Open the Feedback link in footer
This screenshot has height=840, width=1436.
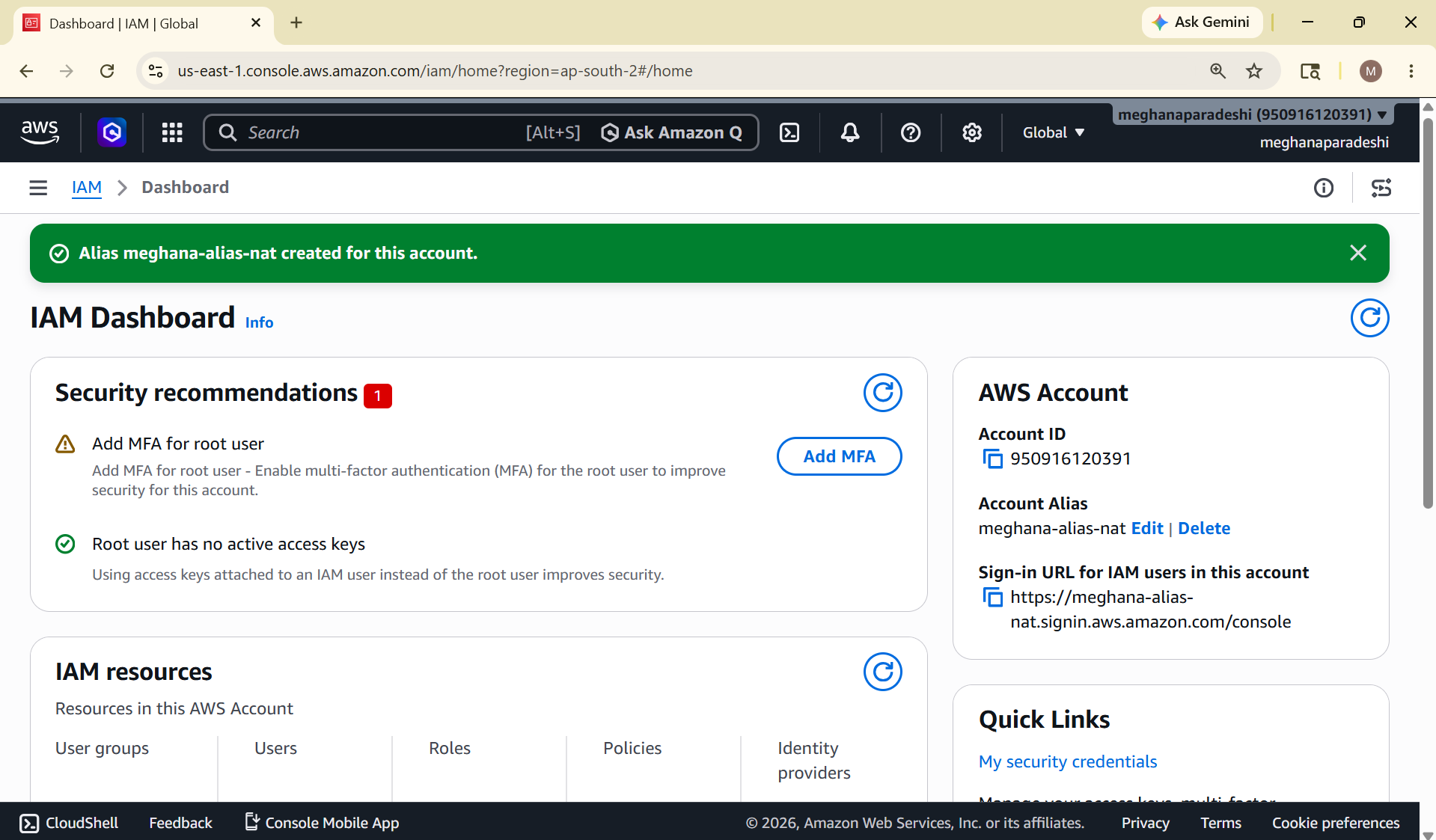point(180,823)
